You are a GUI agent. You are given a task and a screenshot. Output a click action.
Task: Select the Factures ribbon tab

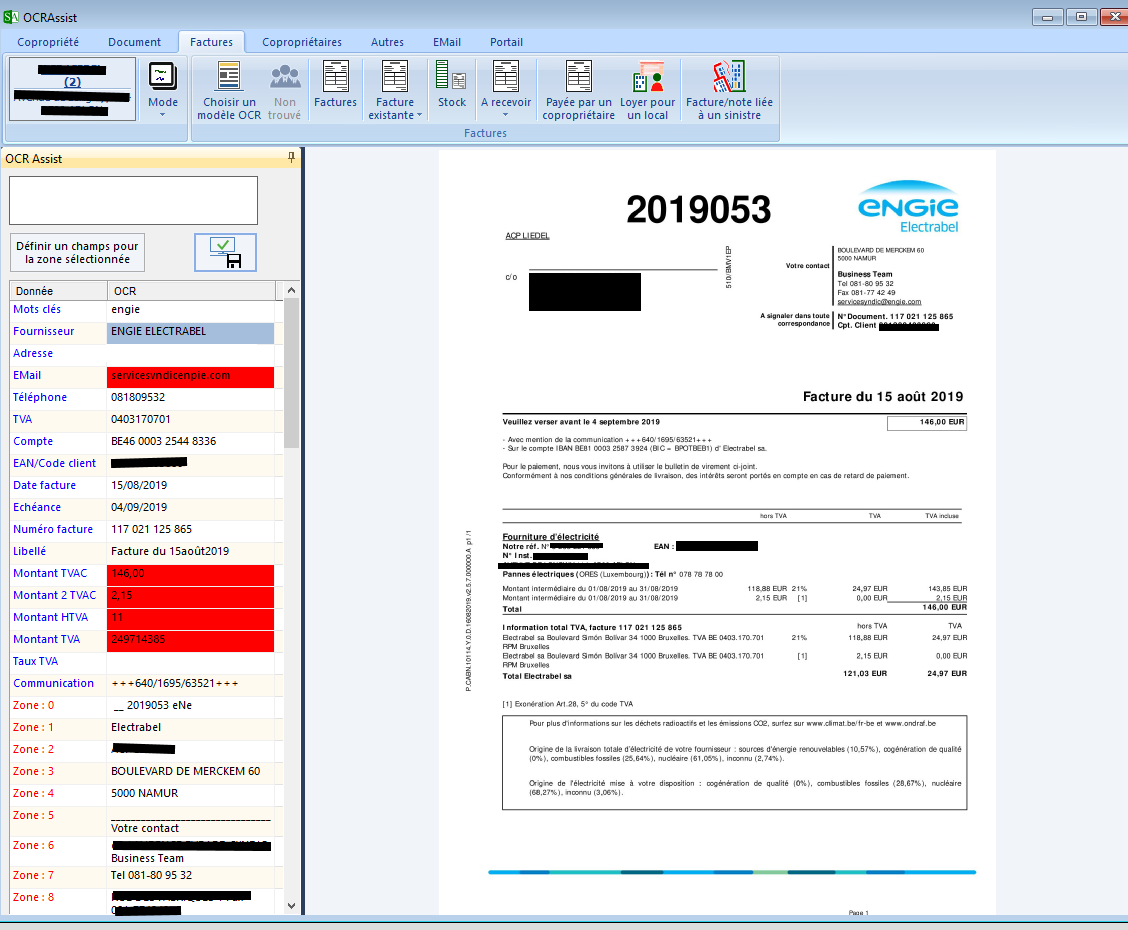point(212,42)
